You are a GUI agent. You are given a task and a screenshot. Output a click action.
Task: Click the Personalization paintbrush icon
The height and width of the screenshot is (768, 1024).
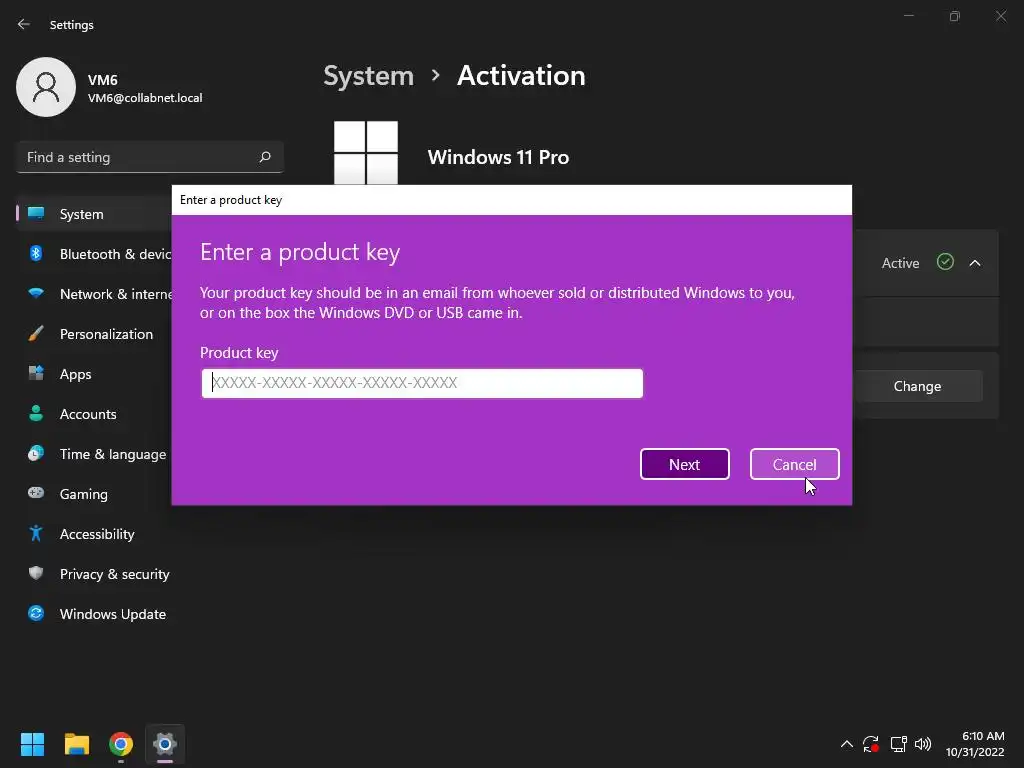click(x=36, y=334)
